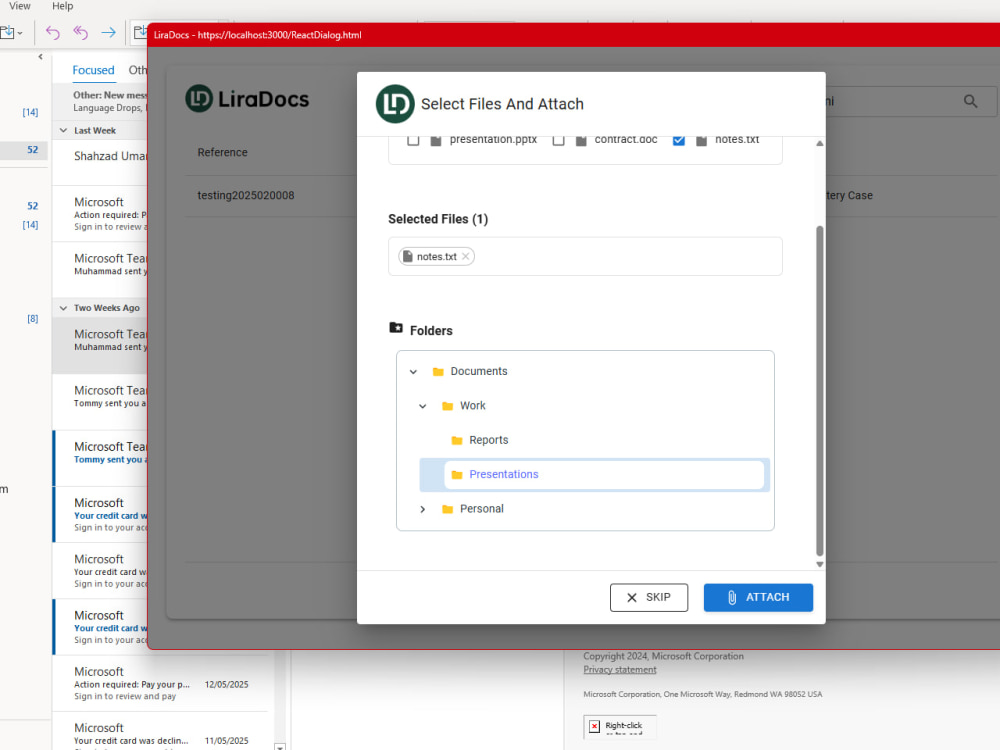Click the Reports folder icon
1000x750 pixels.
point(457,440)
